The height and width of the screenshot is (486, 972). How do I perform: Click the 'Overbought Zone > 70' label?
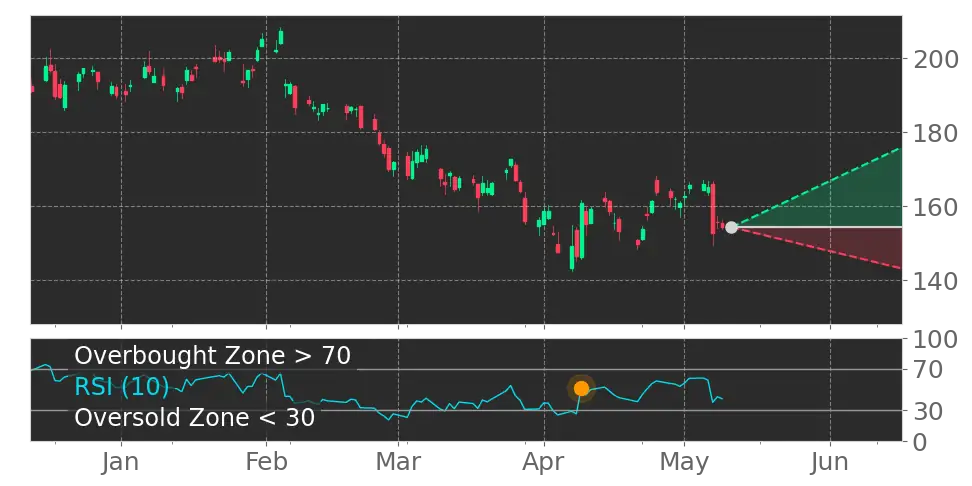tap(213, 356)
